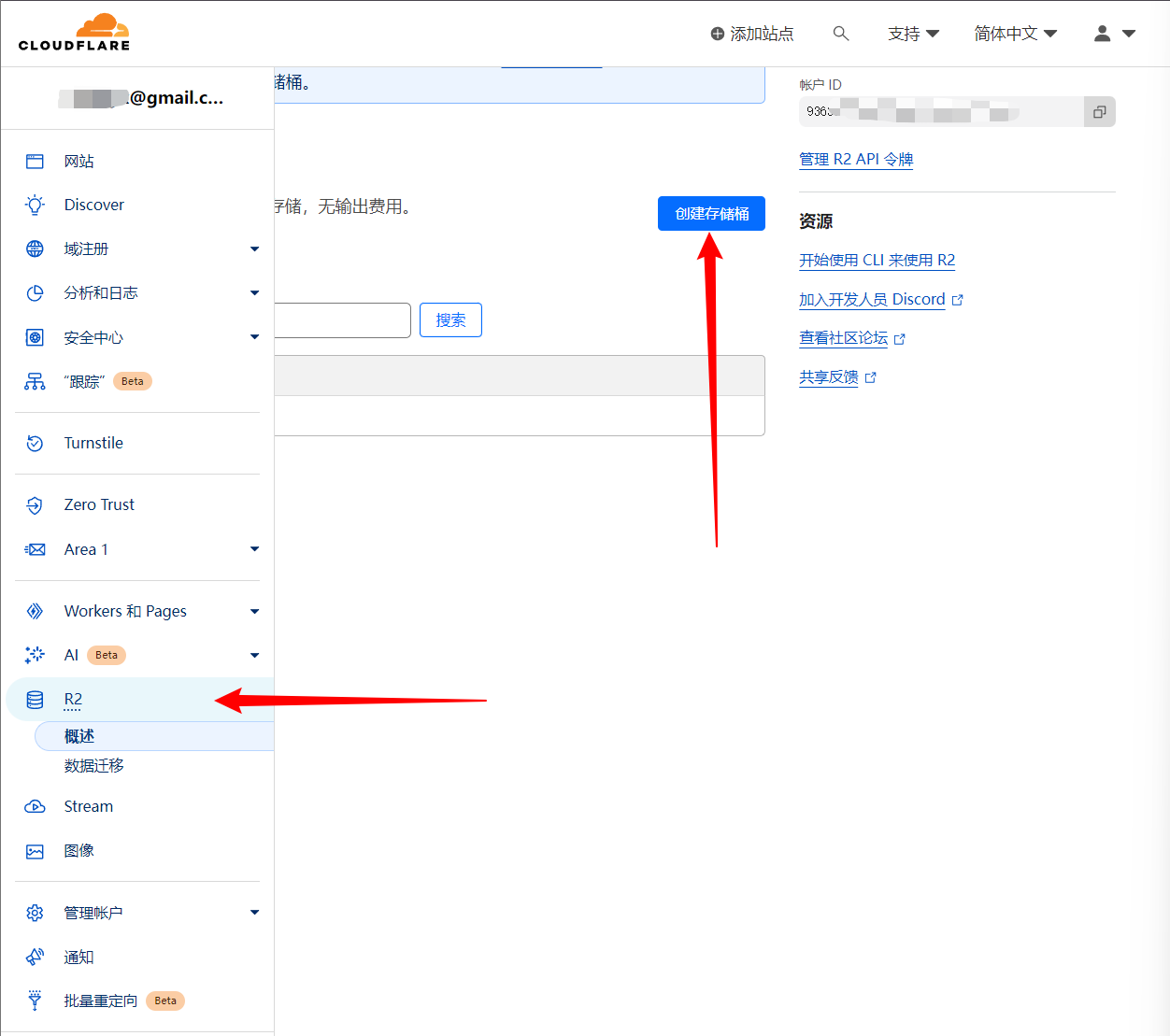Open the 管理 R2 API 令牌 link
The width and height of the screenshot is (1170, 1036).
[x=856, y=160]
